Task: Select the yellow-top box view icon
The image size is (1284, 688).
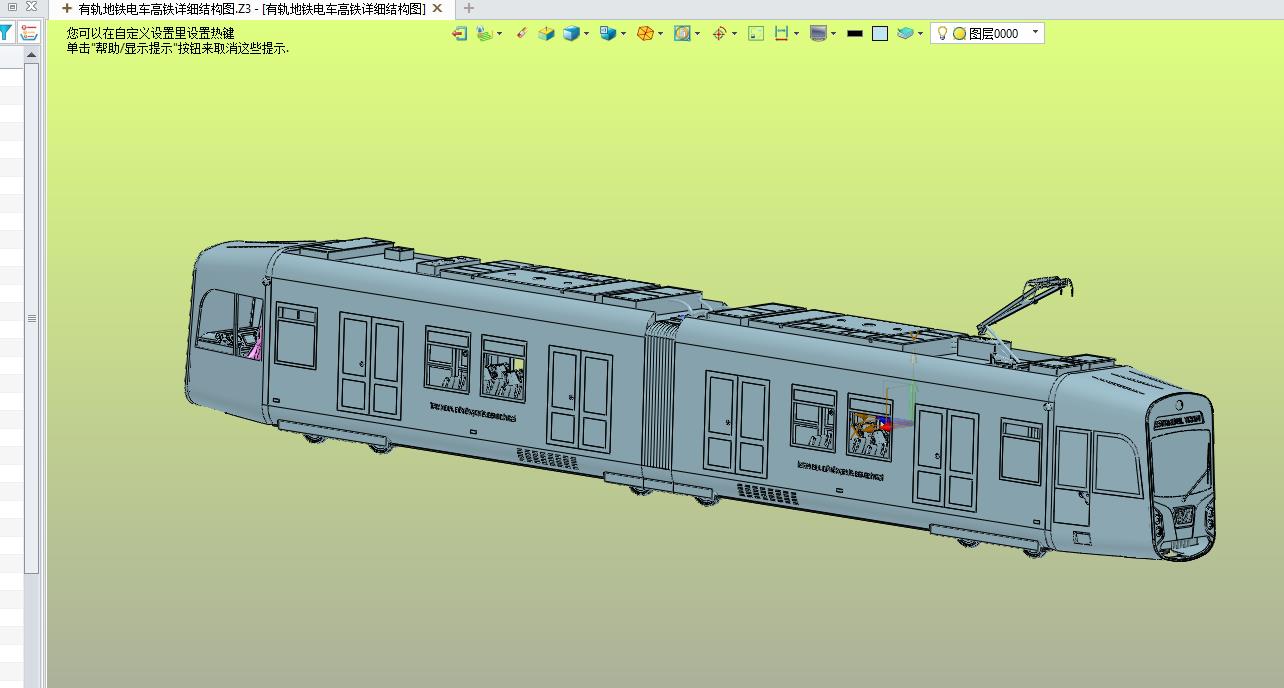Action: click(x=546, y=33)
